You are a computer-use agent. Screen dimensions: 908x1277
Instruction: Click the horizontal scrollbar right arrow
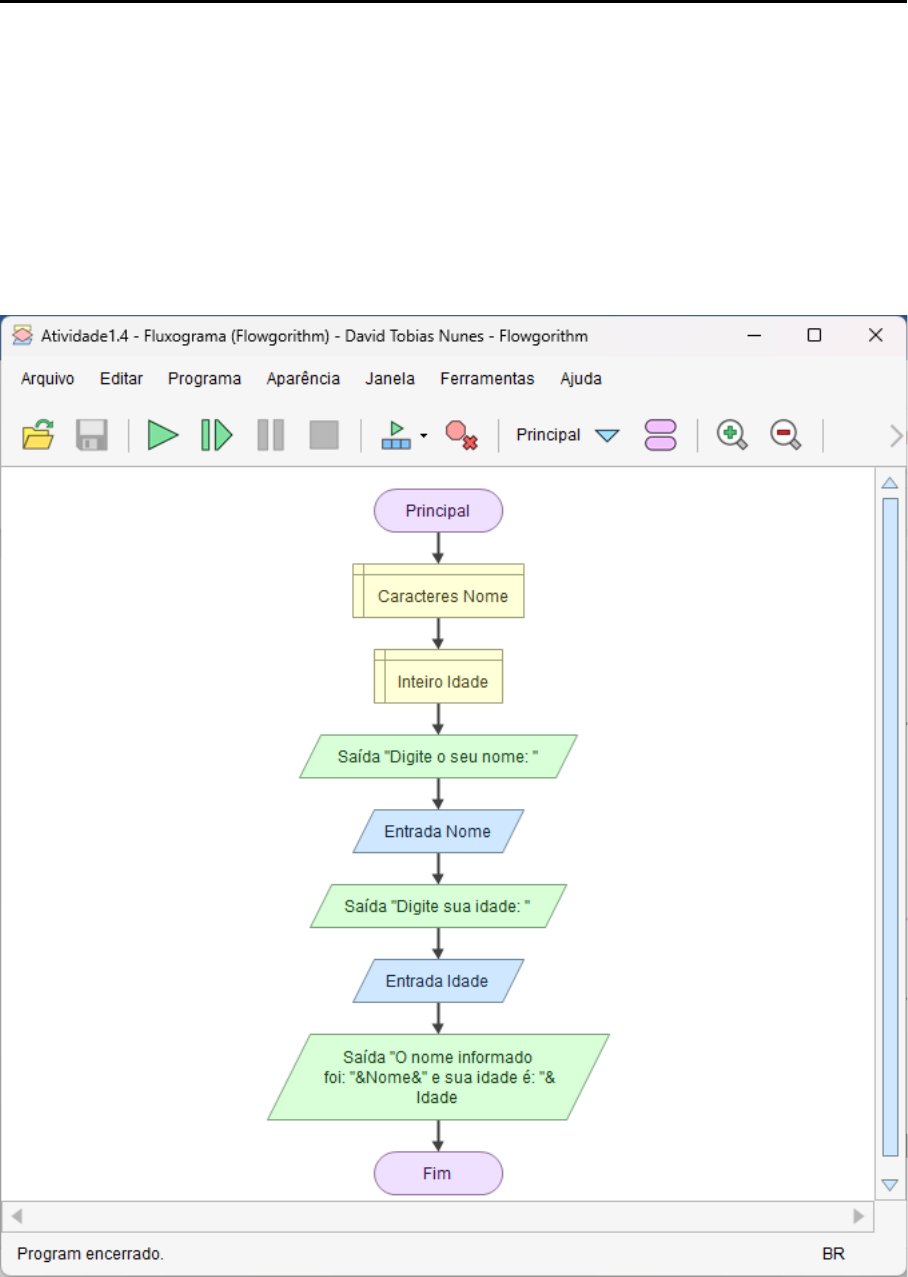pos(859,1216)
